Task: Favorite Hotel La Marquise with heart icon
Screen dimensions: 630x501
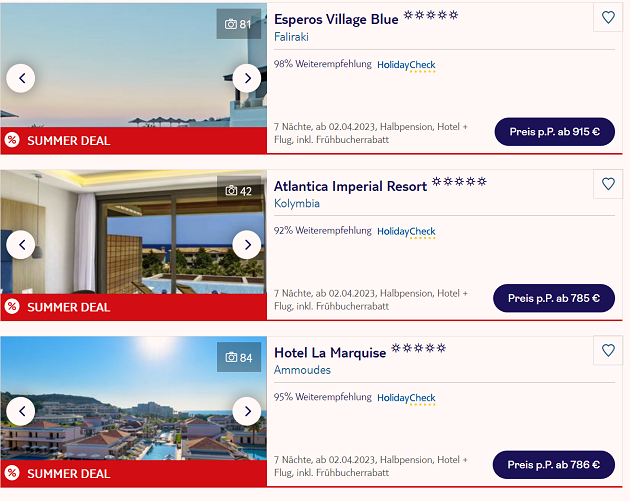Action: click(x=608, y=350)
